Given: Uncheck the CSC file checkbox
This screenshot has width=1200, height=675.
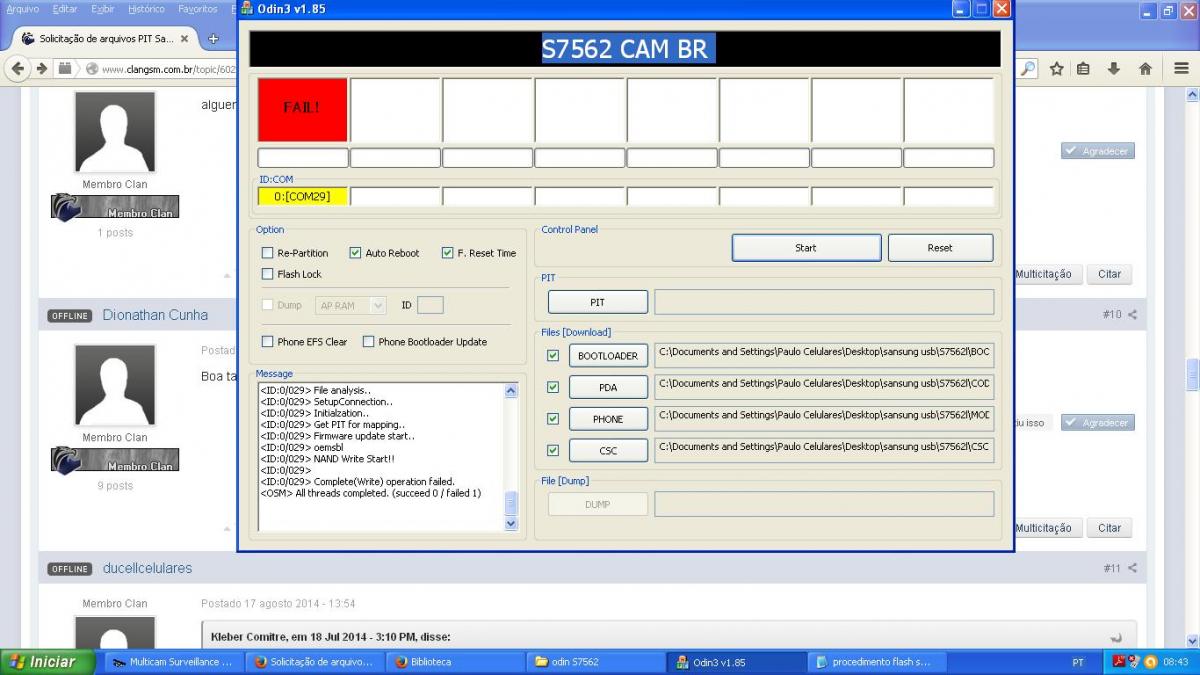Looking at the screenshot, I should (x=553, y=451).
